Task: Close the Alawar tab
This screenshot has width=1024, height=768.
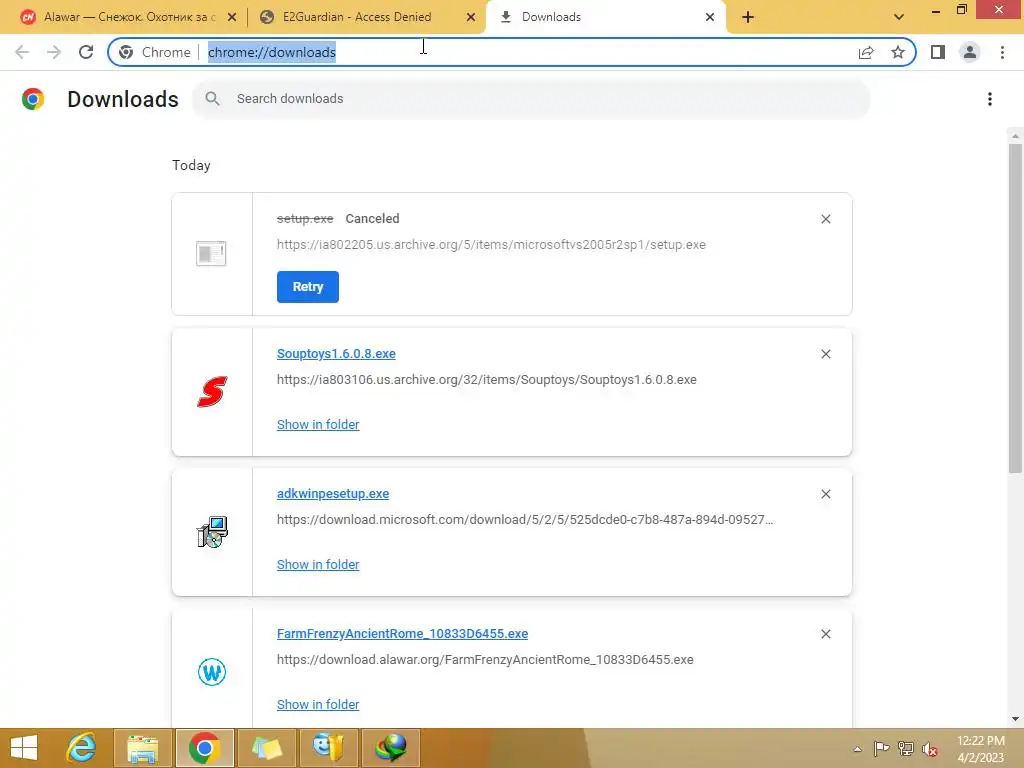Action: (x=232, y=17)
